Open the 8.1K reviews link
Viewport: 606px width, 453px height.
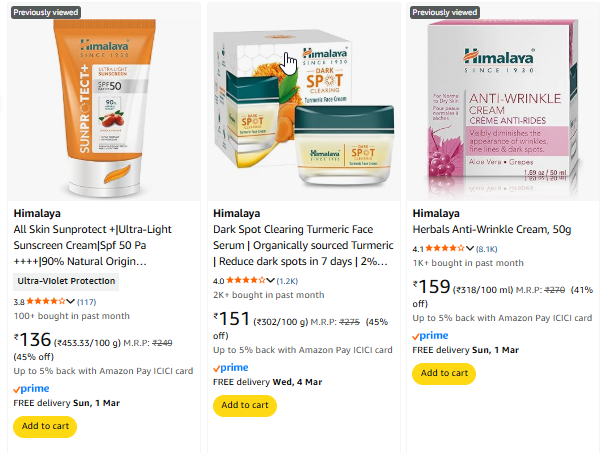tap(487, 249)
